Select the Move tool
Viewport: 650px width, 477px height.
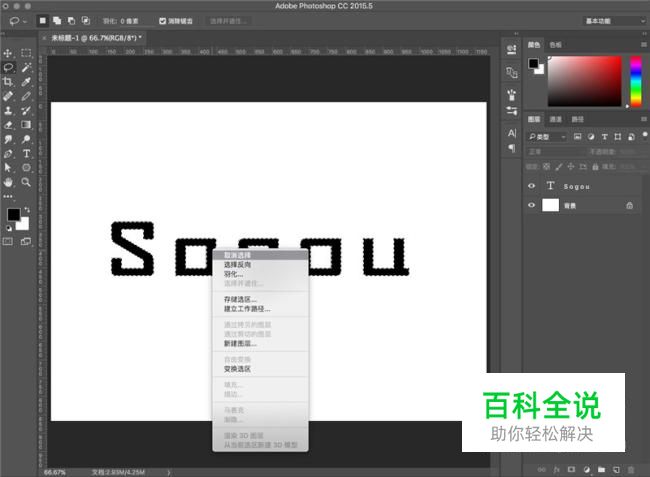coord(8,53)
